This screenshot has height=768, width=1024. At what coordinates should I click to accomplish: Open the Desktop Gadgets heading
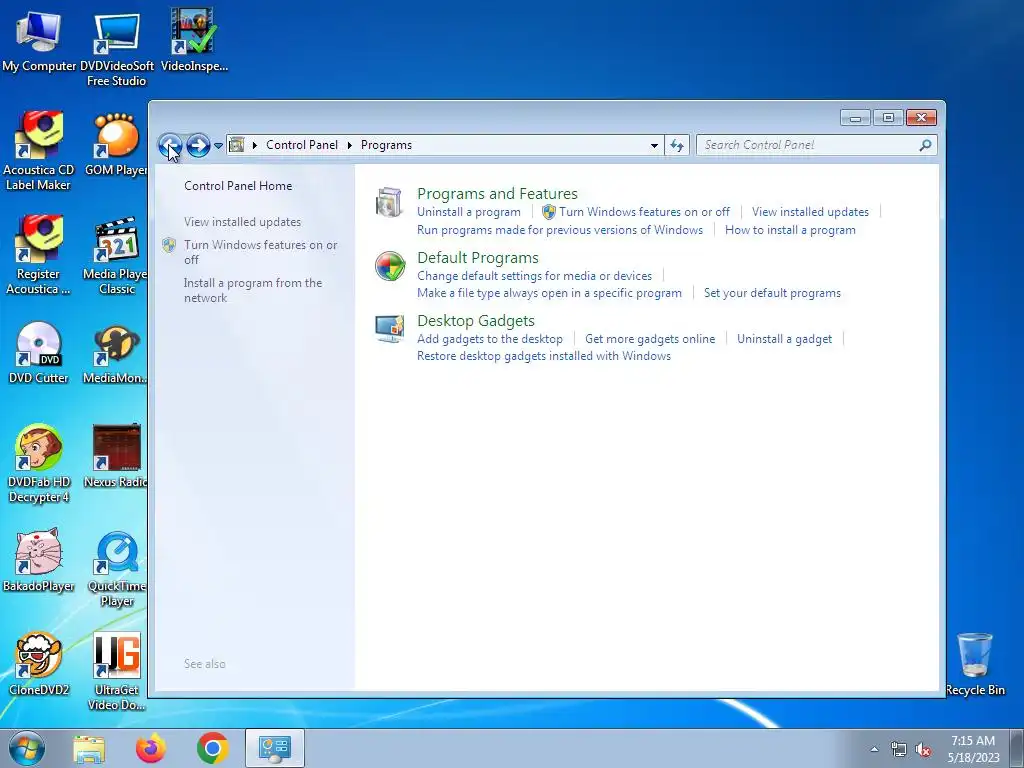[x=475, y=321]
